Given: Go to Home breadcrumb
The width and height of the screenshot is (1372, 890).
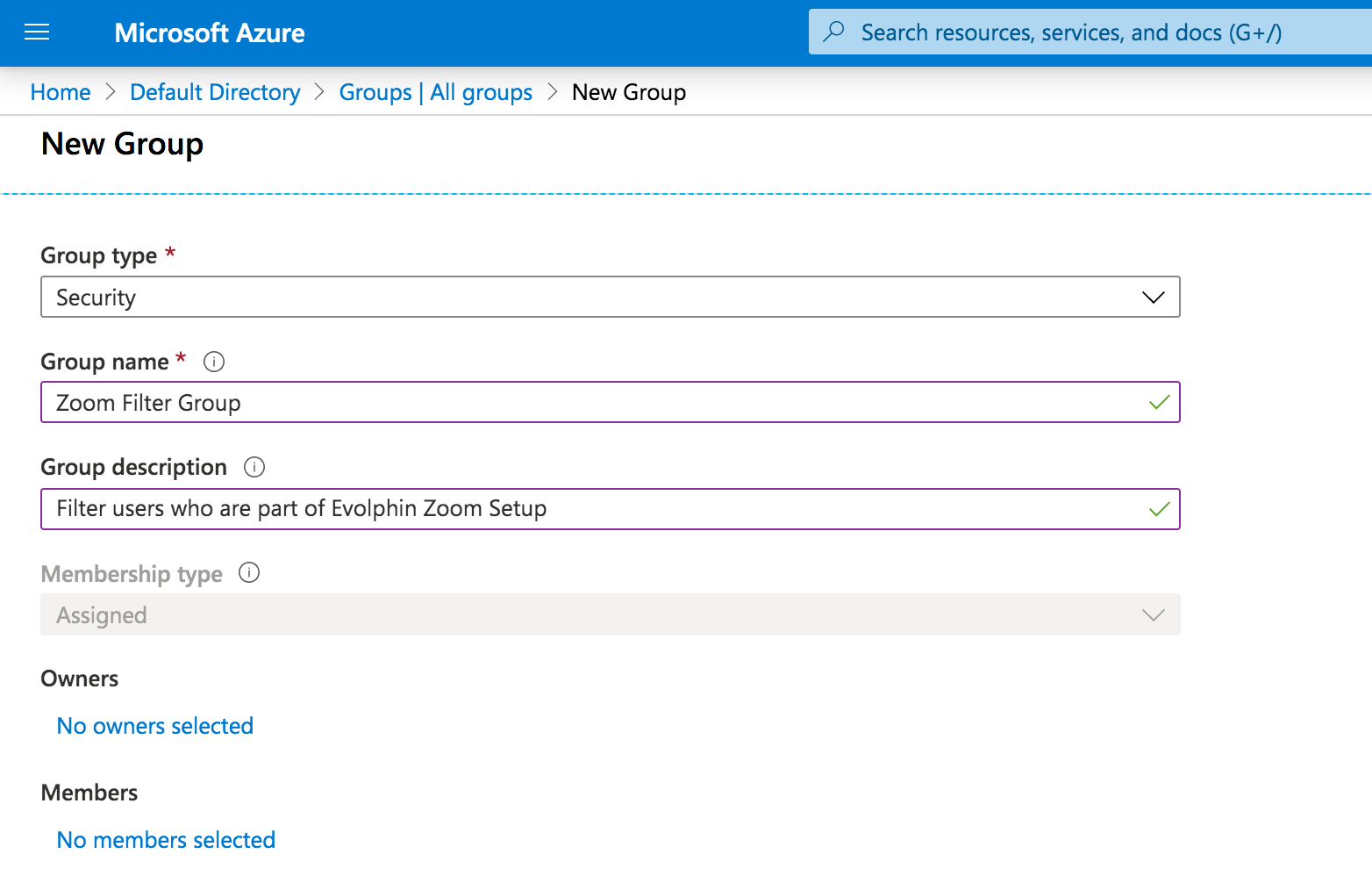Looking at the screenshot, I should pyautogui.click(x=61, y=92).
